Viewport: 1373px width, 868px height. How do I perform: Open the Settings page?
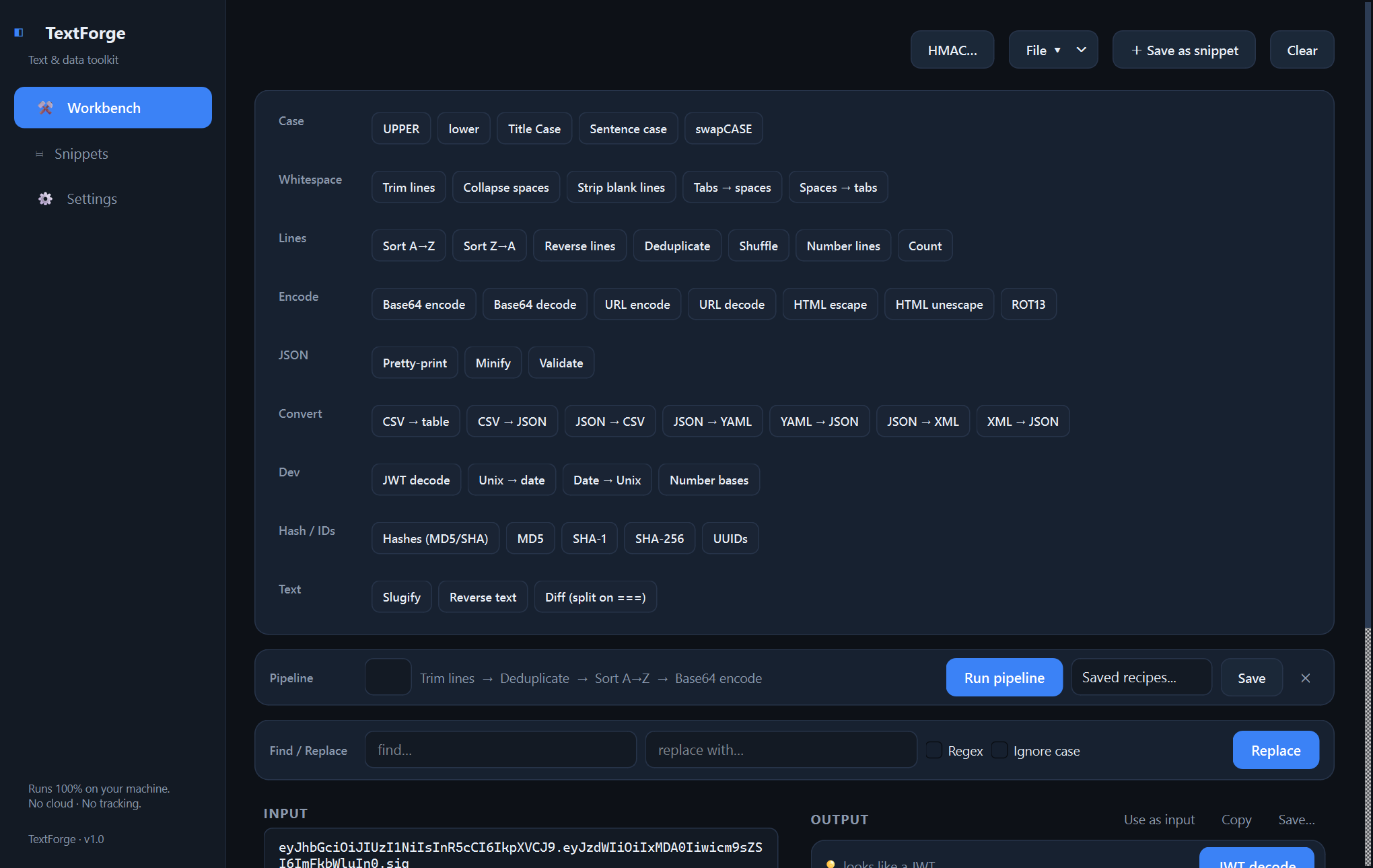click(x=113, y=198)
